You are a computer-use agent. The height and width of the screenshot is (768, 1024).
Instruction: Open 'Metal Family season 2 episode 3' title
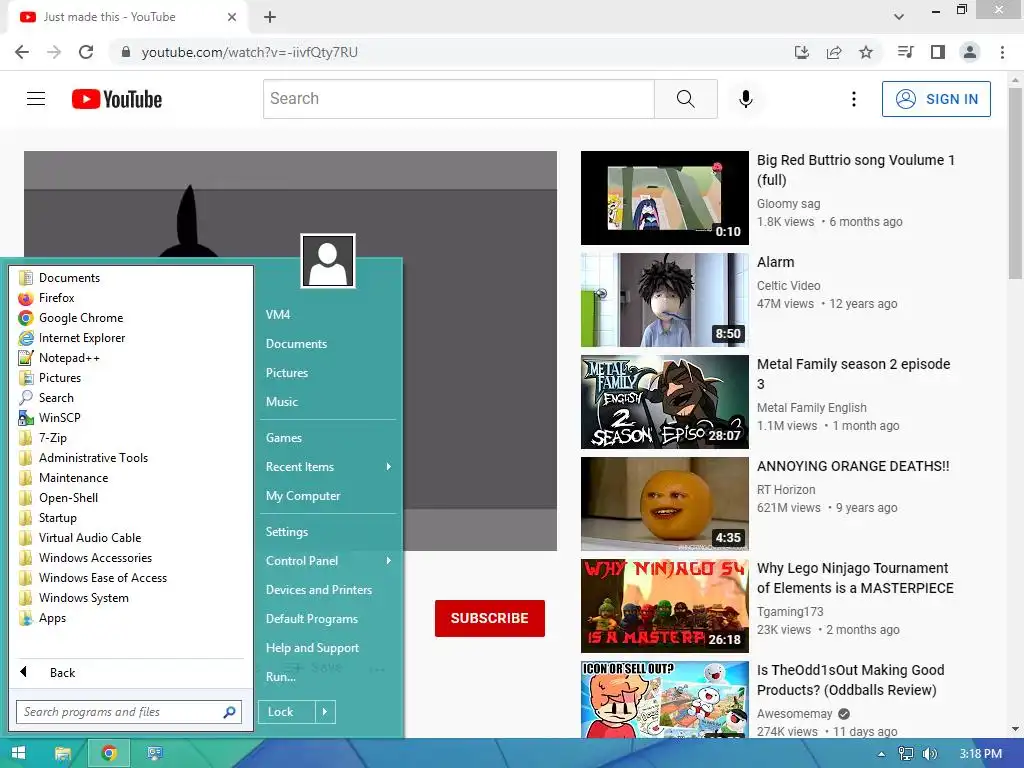pos(854,374)
